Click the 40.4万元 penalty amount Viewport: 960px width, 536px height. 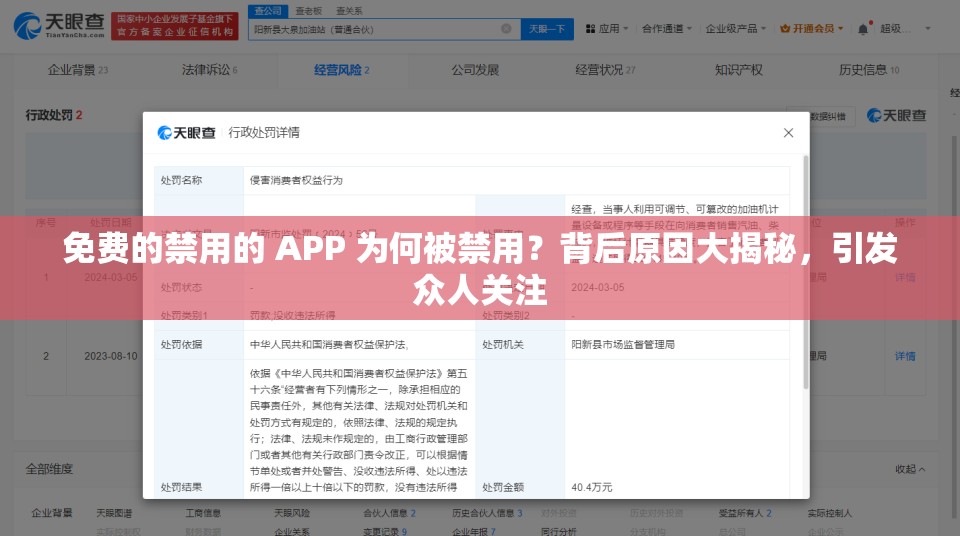click(x=591, y=487)
